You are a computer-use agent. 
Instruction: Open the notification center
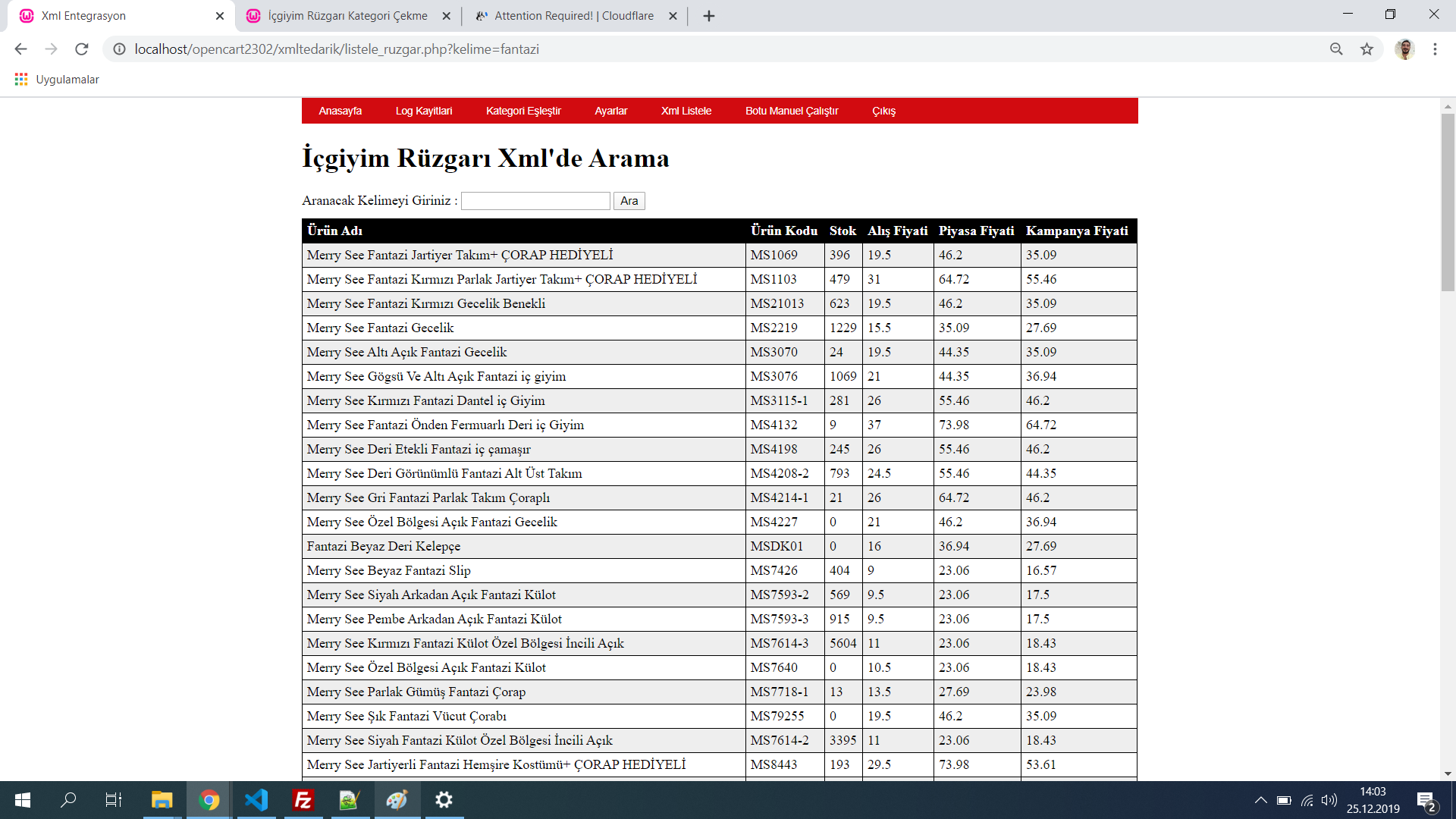coord(1426,800)
